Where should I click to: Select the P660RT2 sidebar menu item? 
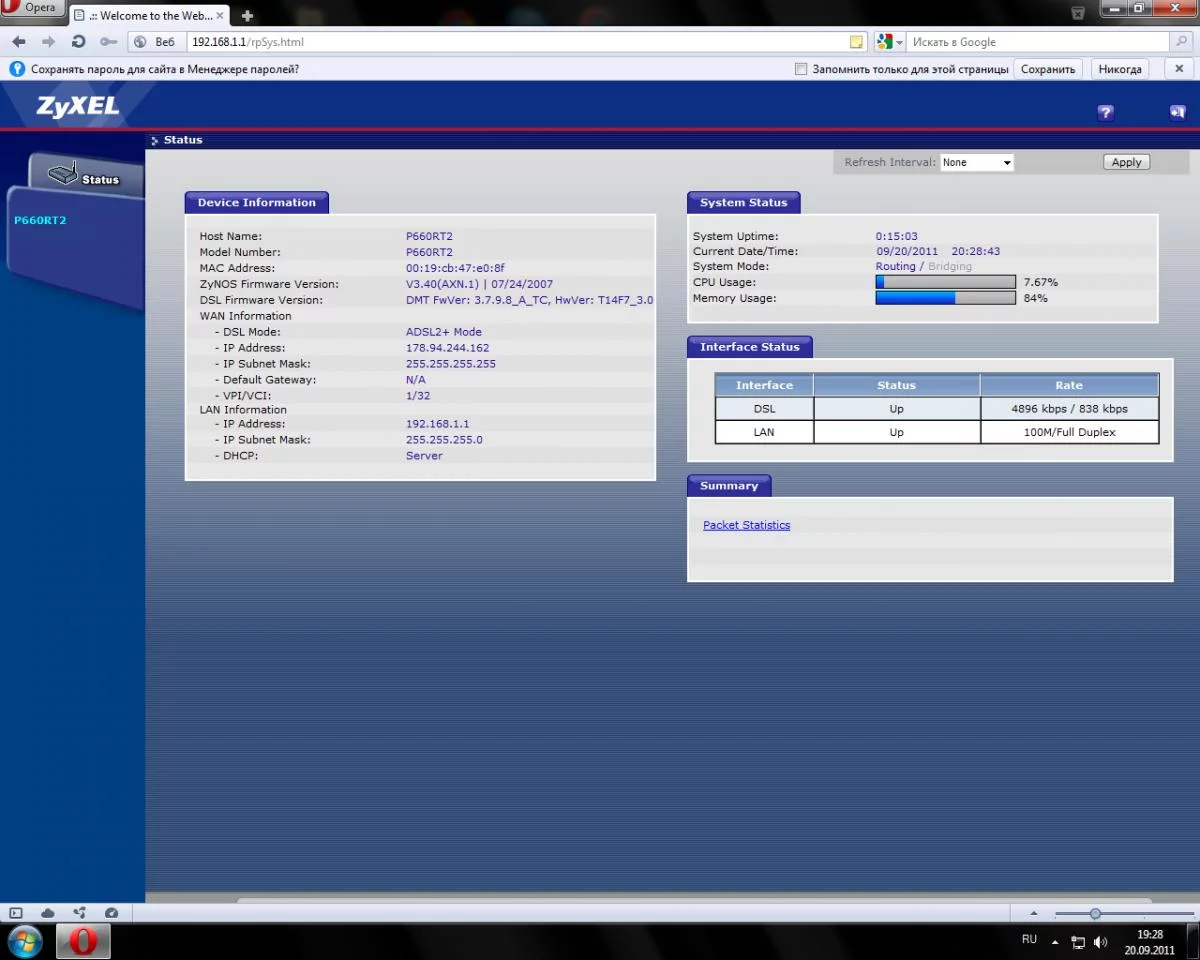click(40, 220)
